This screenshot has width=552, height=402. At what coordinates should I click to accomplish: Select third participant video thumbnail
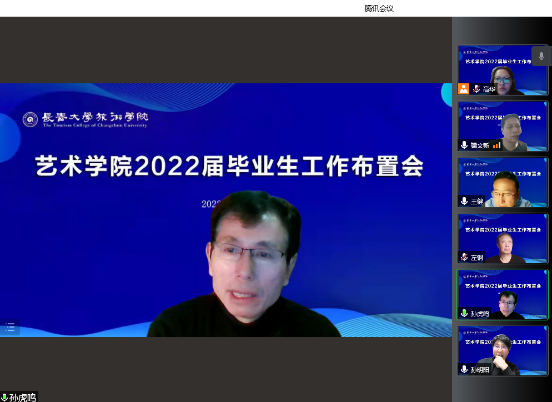point(502,182)
